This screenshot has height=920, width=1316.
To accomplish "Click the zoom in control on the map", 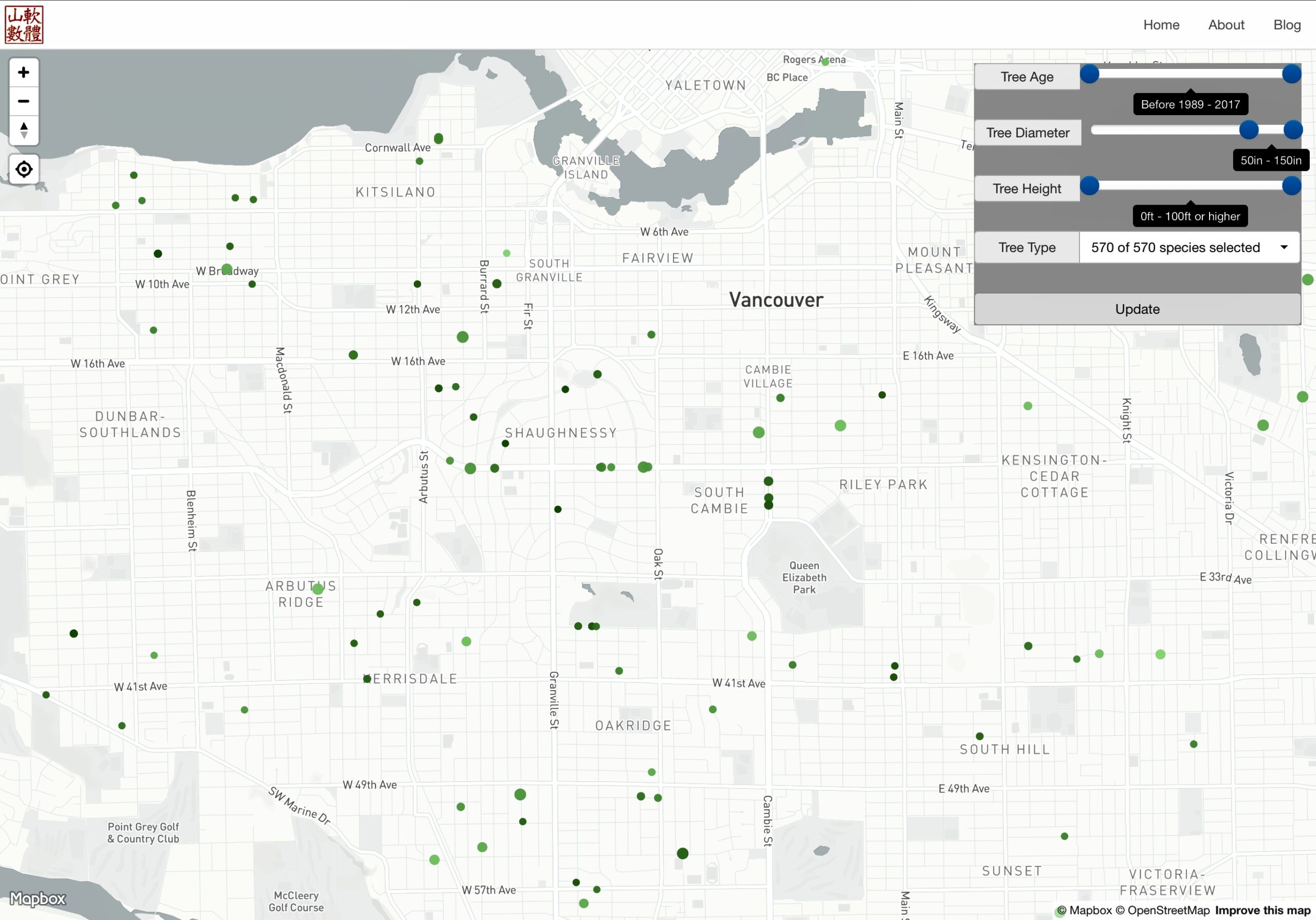I will coord(24,72).
